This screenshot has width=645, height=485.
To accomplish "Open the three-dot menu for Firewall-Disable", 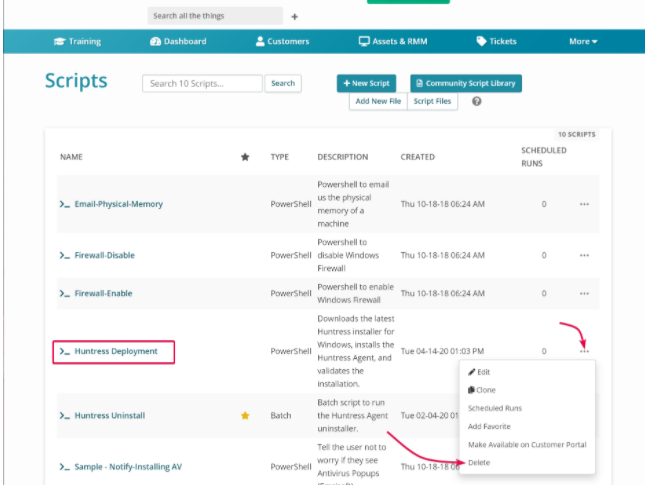I will 584,255.
